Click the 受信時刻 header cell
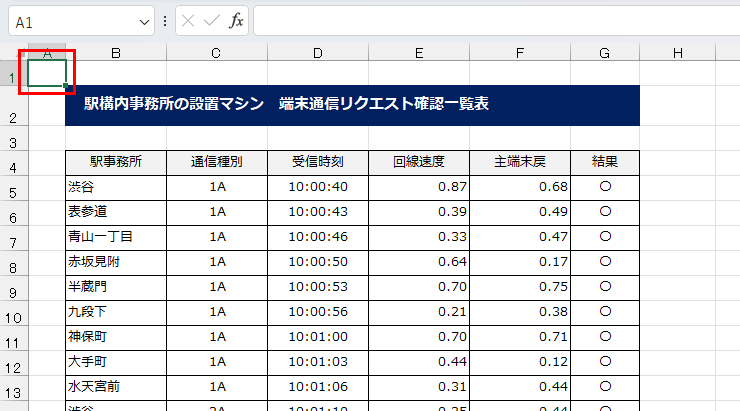740x411 pixels. point(318,162)
